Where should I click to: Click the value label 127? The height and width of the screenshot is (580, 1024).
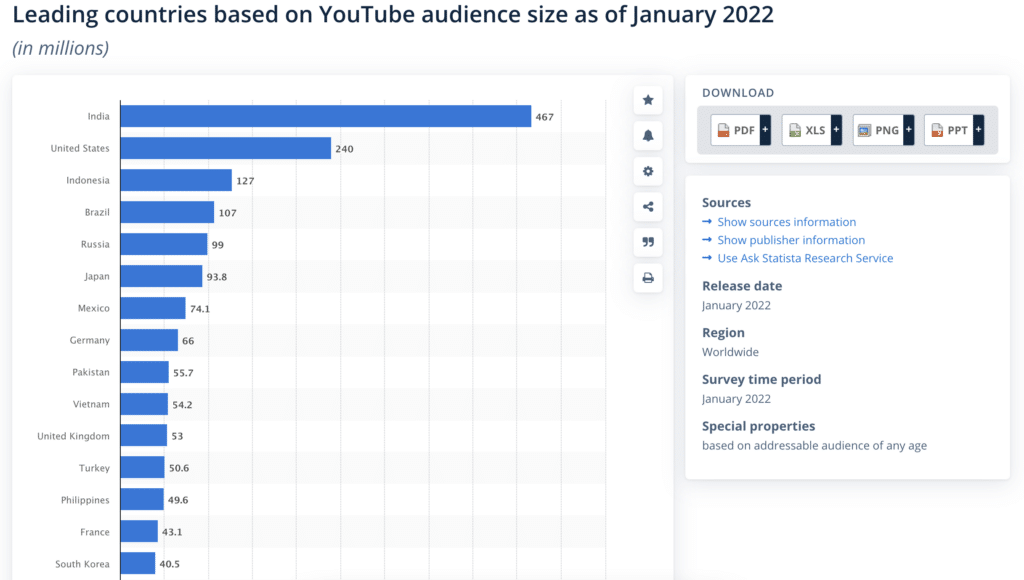[245, 181]
